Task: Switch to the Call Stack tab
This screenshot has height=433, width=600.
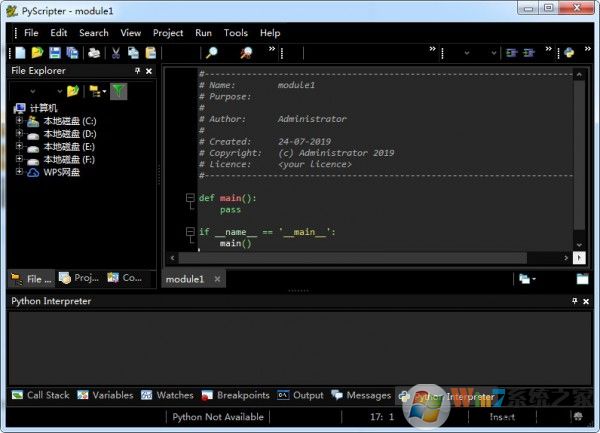Action: [40, 395]
